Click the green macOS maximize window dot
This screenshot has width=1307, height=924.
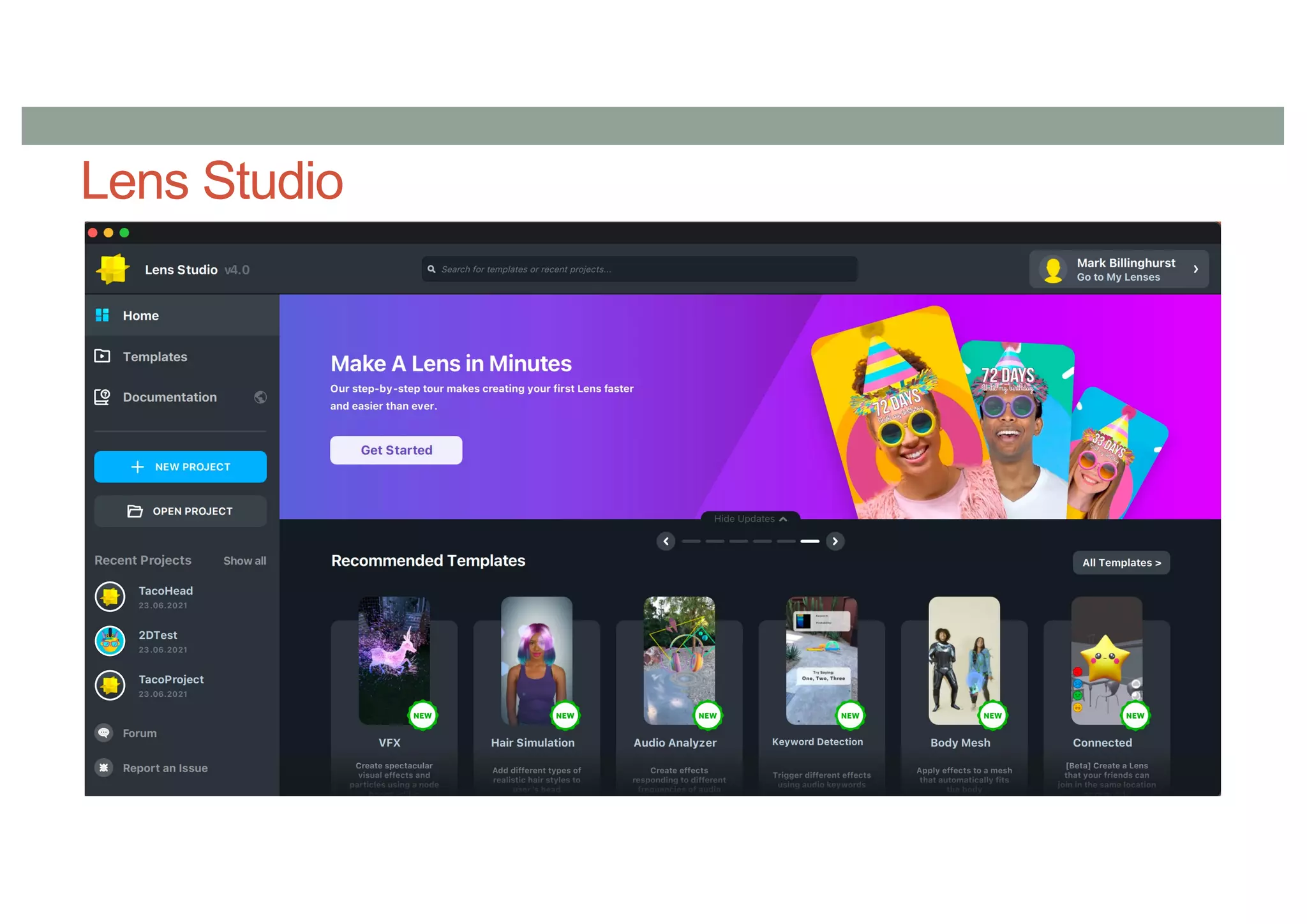(124, 233)
